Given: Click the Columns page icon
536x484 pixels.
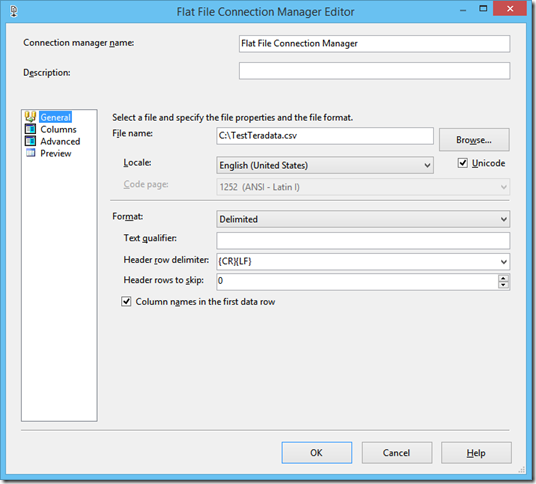Looking at the screenshot, I should (x=30, y=129).
